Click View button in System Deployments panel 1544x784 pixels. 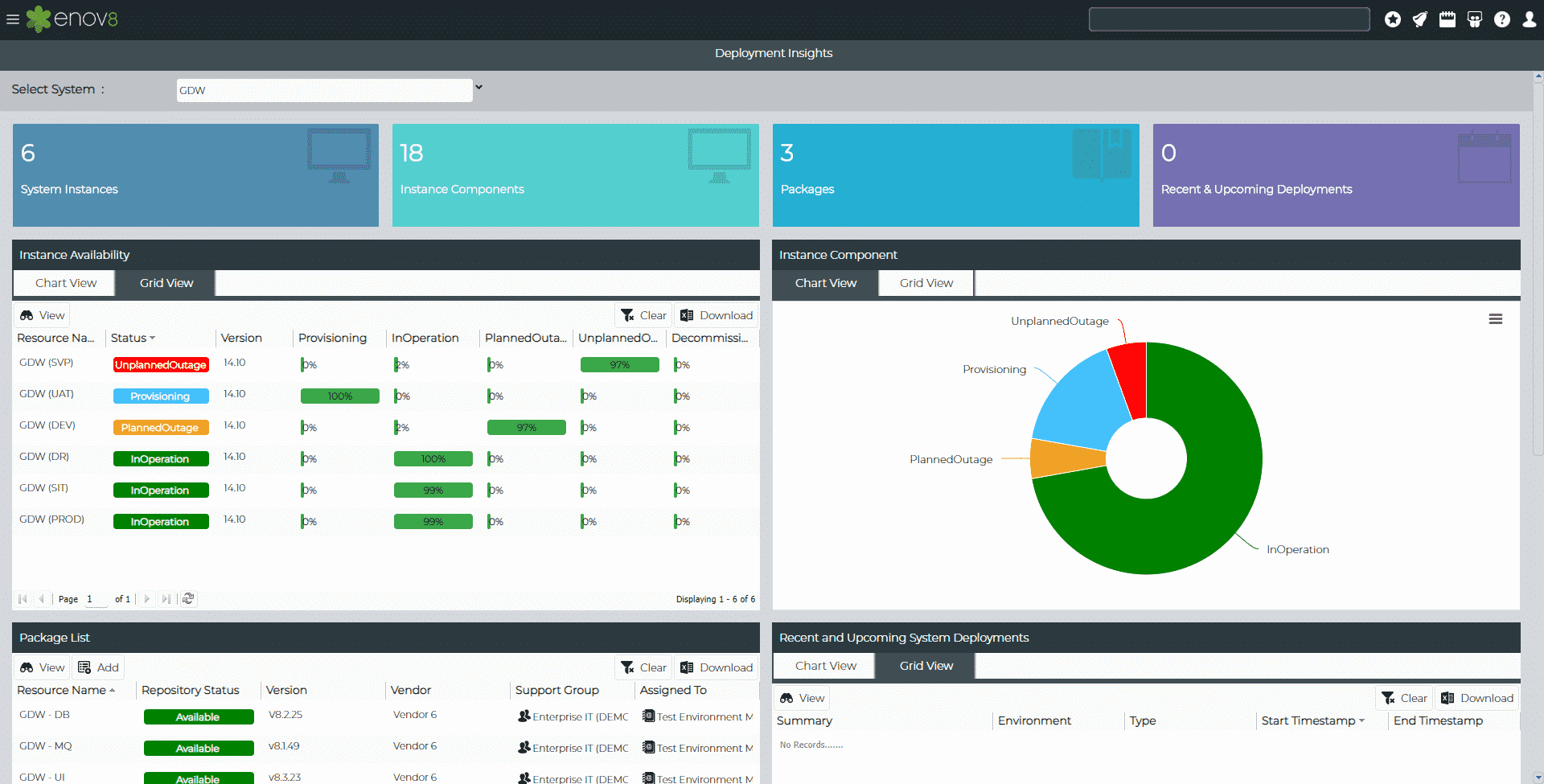(802, 698)
